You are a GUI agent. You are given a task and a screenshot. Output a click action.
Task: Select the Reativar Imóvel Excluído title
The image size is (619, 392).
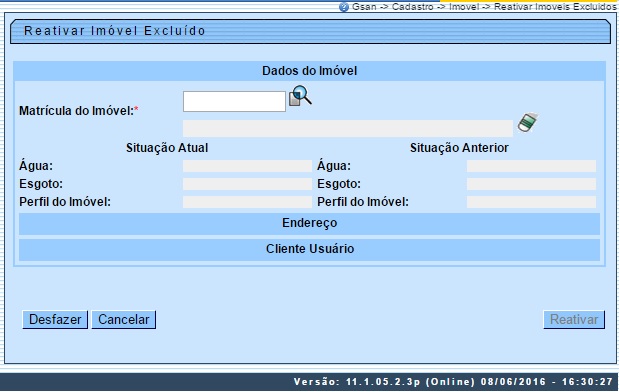(114, 31)
